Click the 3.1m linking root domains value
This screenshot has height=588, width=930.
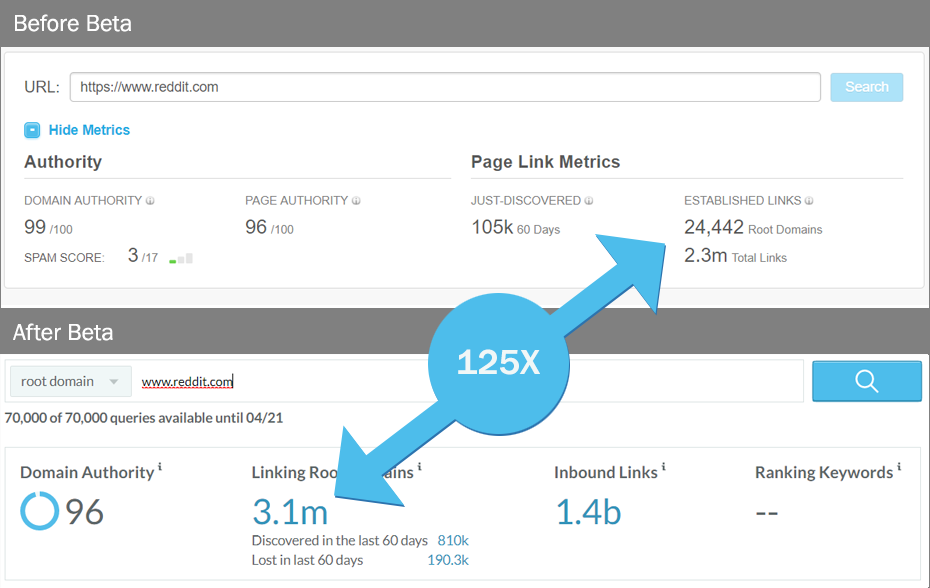[290, 512]
